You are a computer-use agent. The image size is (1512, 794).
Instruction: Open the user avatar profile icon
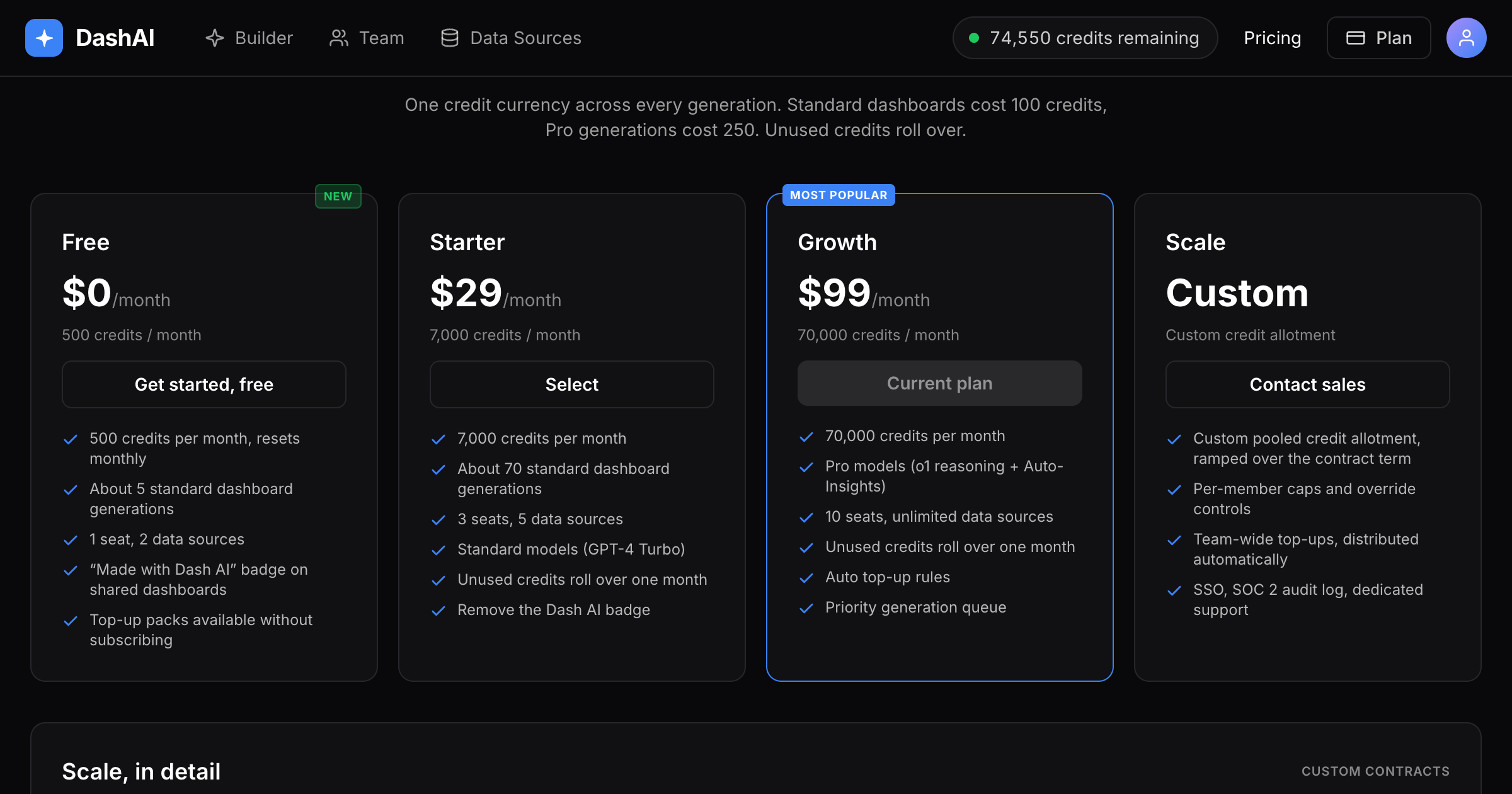pos(1467,38)
